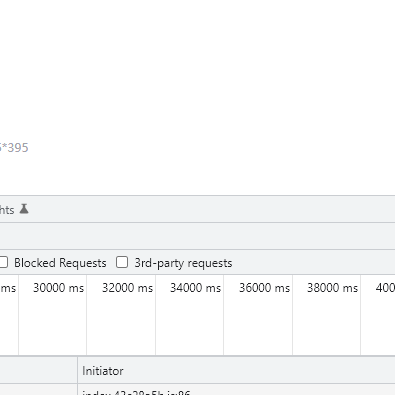Click the dimension text ending in *395
This screenshot has height=395, width=395.
14,148
